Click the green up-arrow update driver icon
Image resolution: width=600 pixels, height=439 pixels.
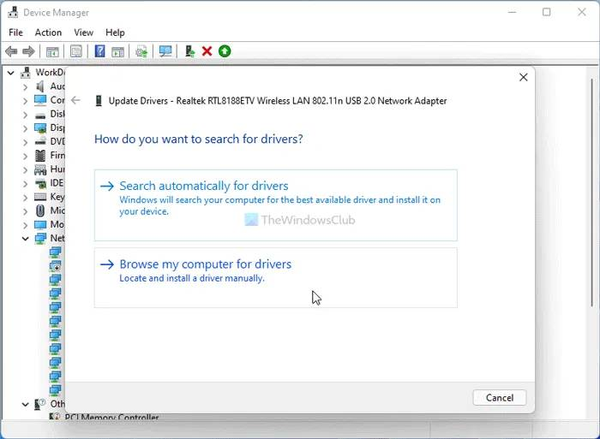click(225, 51)
